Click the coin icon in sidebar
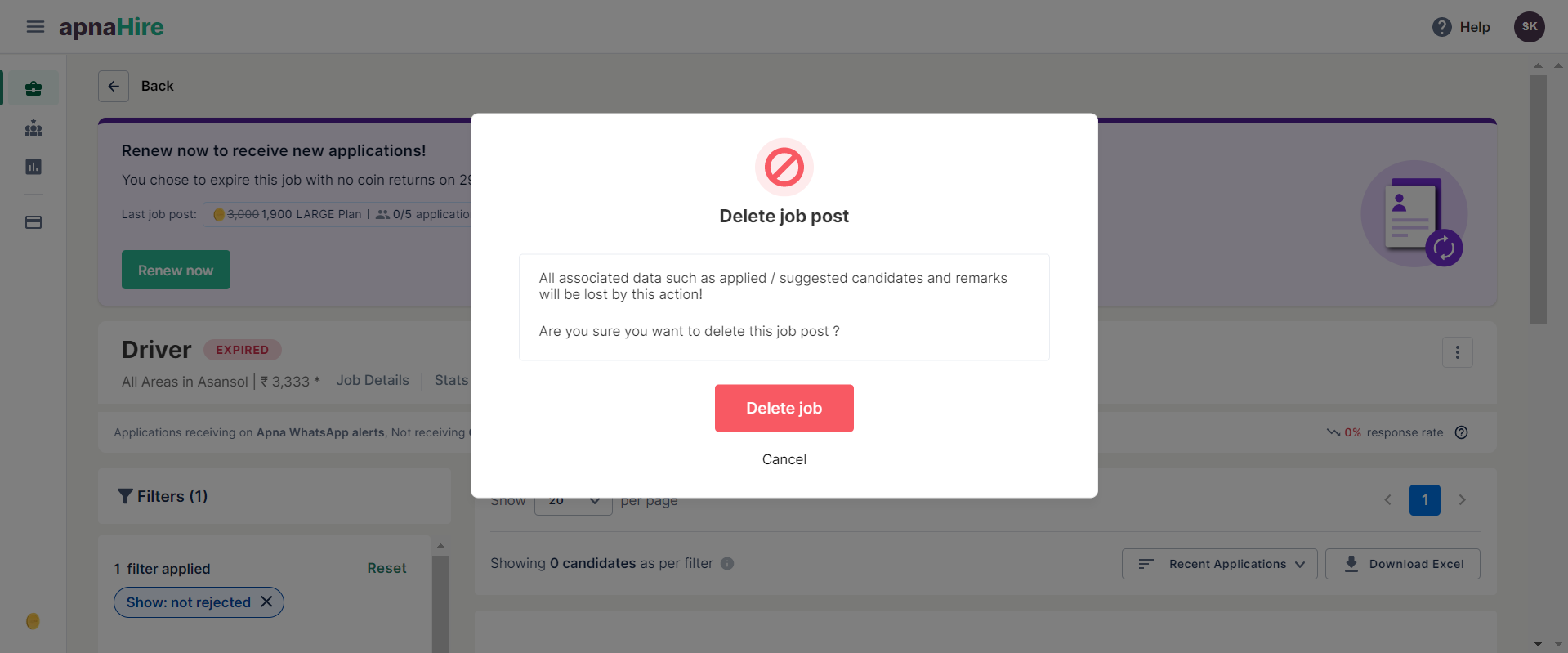This screenshot has height=653, width=1568. pos(33,621)
